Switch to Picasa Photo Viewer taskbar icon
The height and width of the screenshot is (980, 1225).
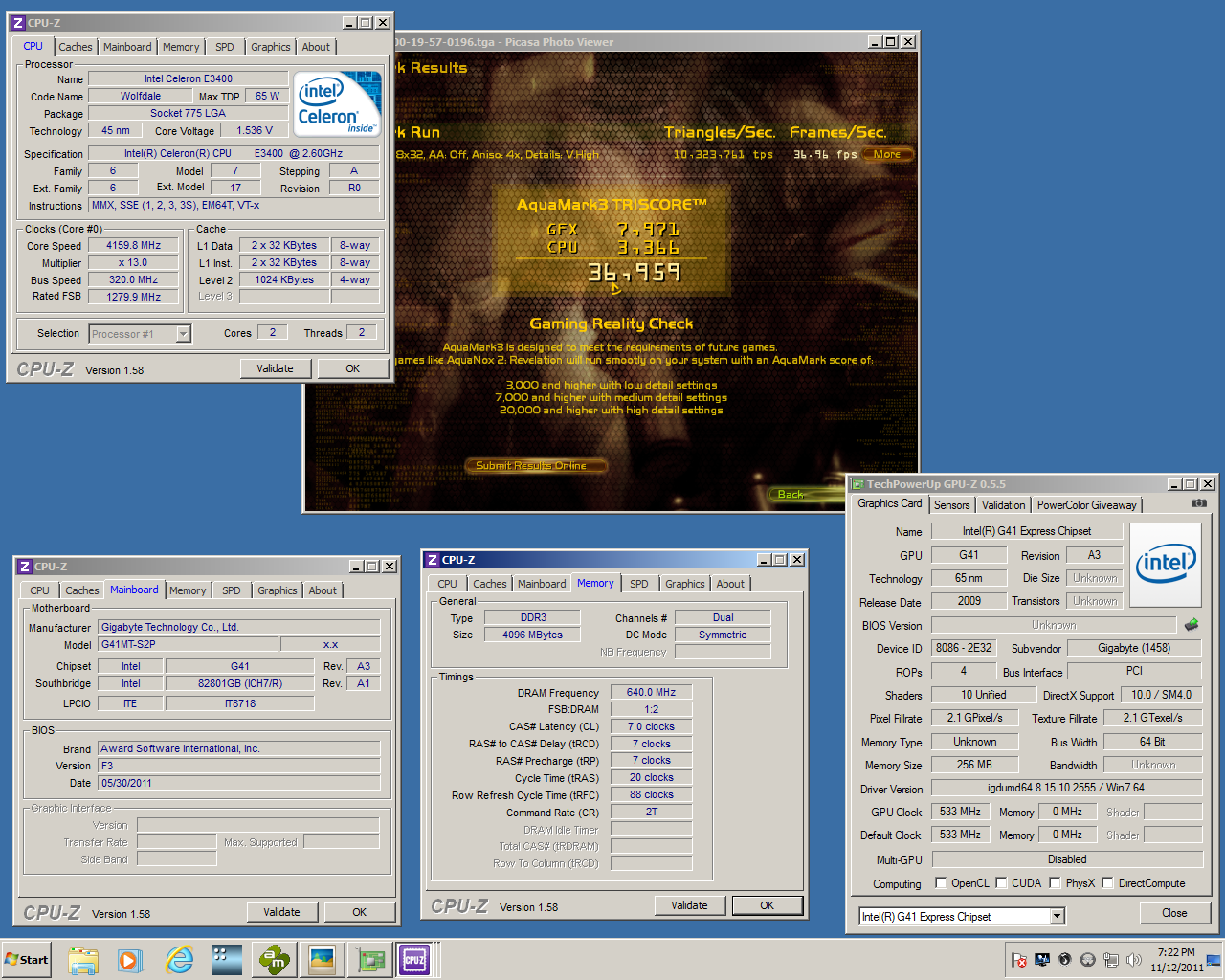point(323,959)
